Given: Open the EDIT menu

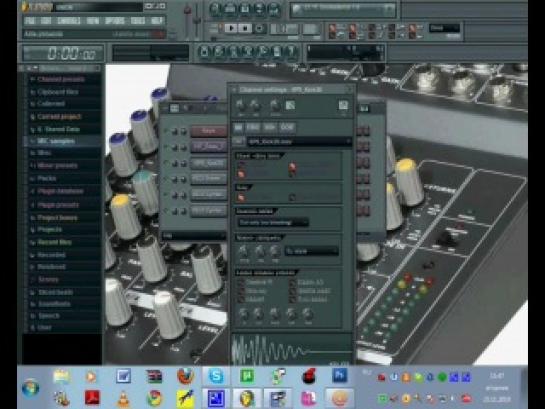Looking at the screenshot, I should click(x=46, y=21).
